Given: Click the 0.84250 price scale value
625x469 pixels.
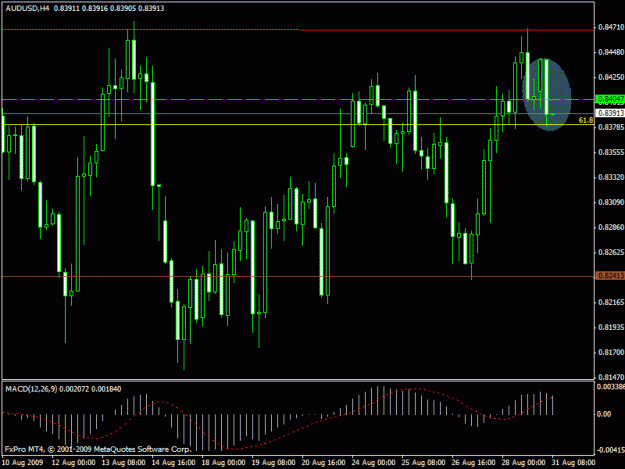Looking at the screenshot, I should pos(611,77).
